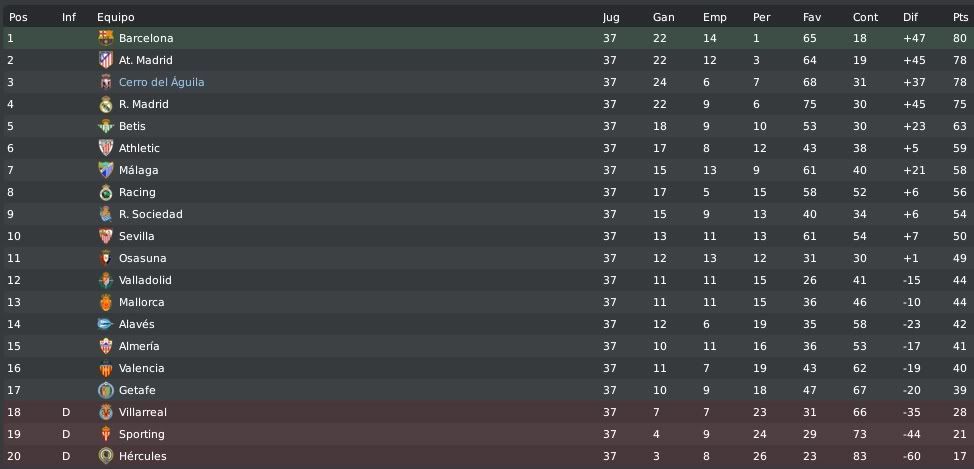974x469 pixels.
Task: Click the Villarreal club crest icon
Action: click(x=106, y=412)
